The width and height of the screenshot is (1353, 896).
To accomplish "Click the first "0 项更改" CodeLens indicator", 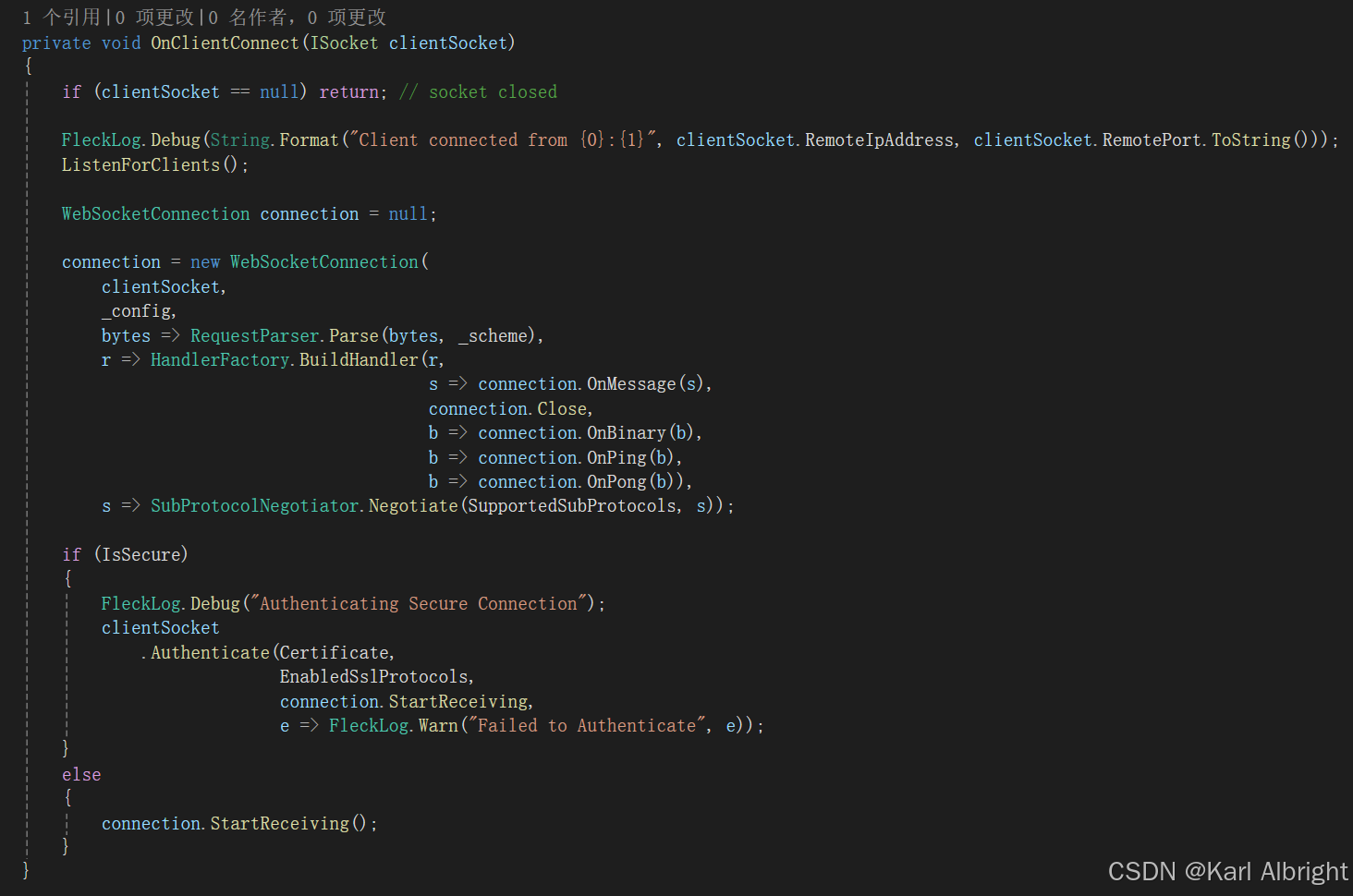I will pyautogui.click(x=152, y=17).
